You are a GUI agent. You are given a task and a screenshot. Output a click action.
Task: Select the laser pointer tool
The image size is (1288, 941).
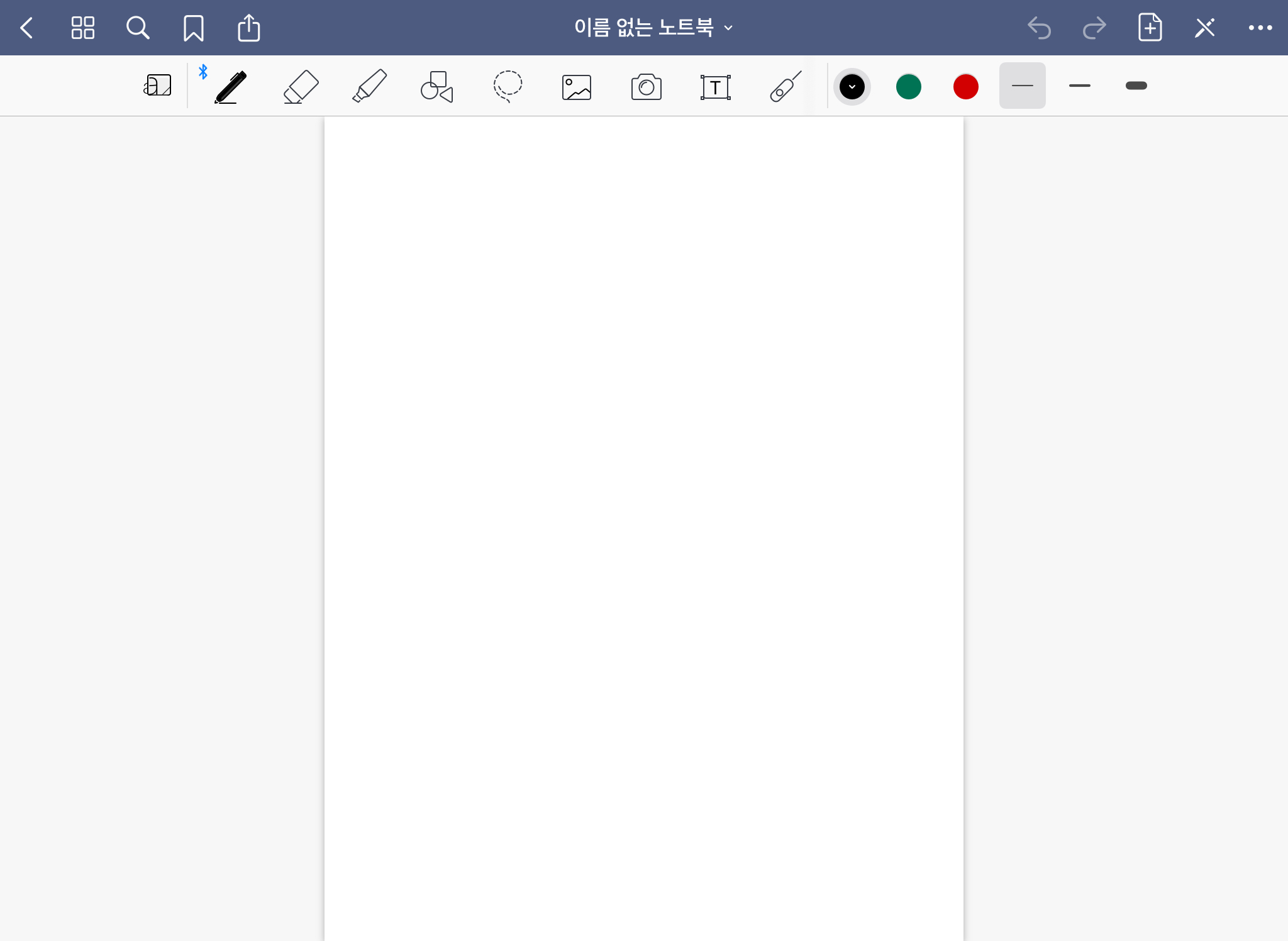coord(786,87)
